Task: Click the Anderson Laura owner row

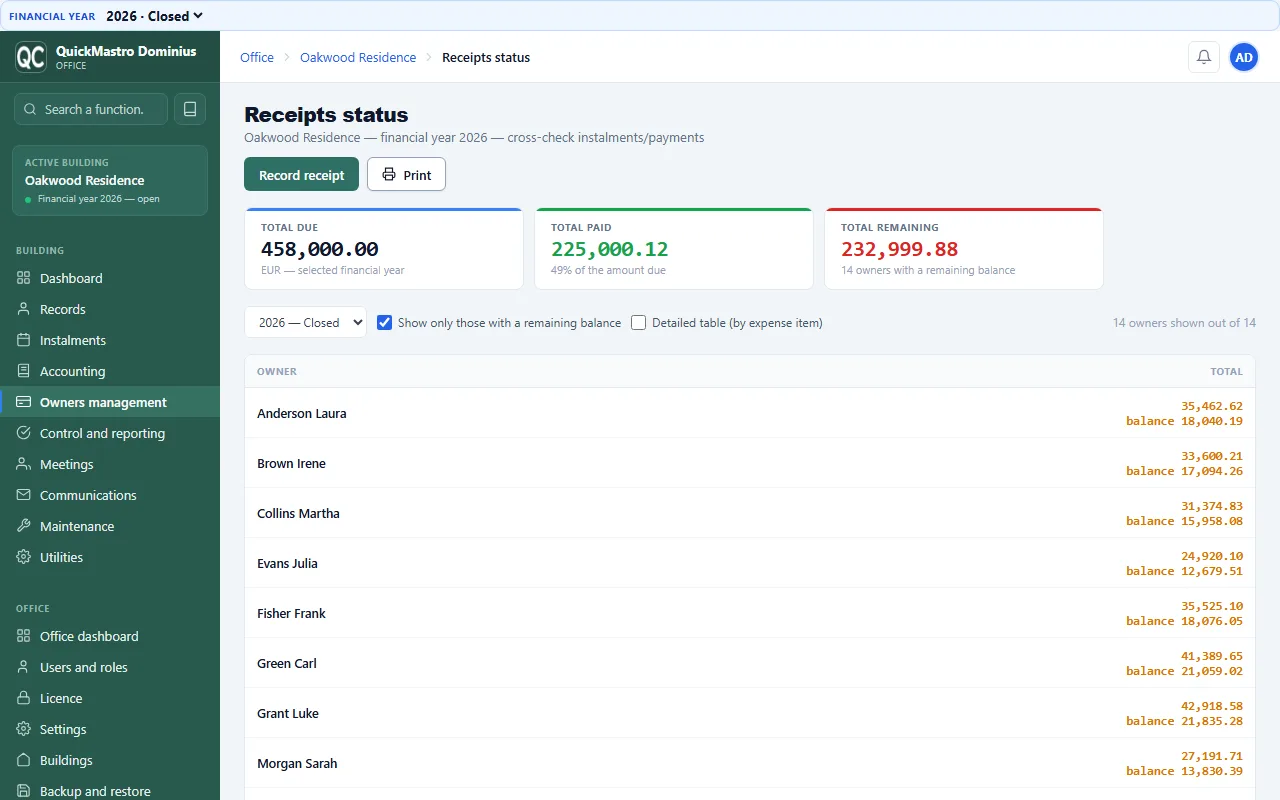Action: [x=750, y=413]
